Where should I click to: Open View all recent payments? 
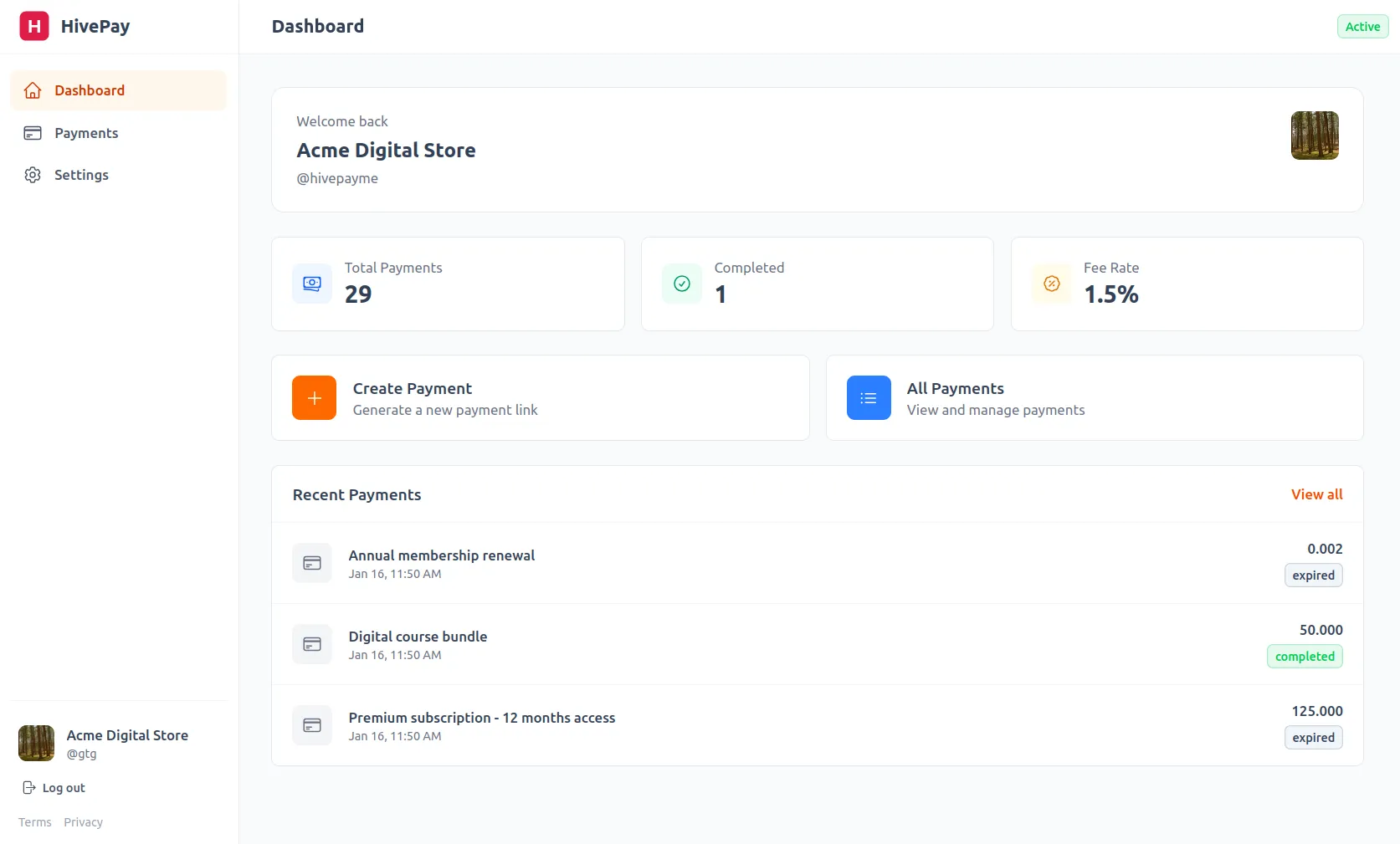(x=1315, y=494)
